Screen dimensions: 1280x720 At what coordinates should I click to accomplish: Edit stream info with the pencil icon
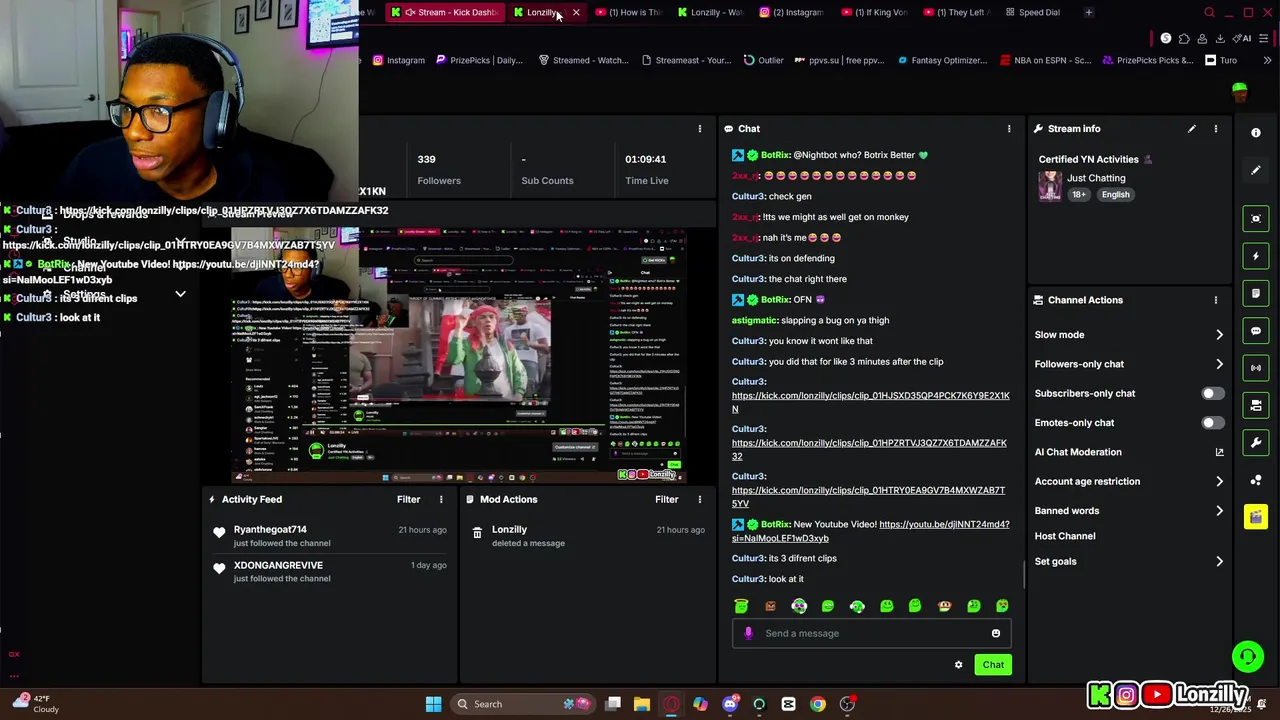[x=1191, y=129]
